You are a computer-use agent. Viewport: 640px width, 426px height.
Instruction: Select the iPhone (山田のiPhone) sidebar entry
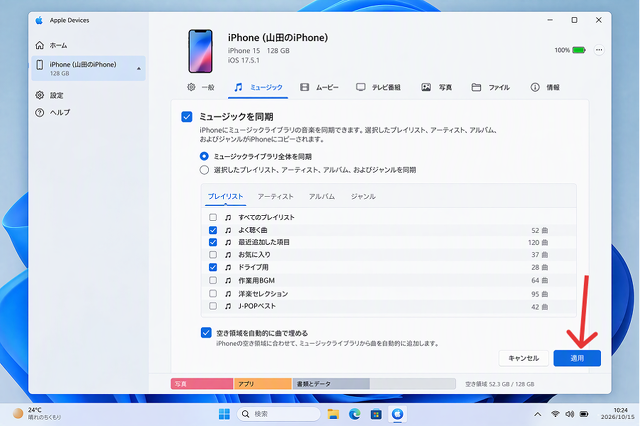pos(88,68)
